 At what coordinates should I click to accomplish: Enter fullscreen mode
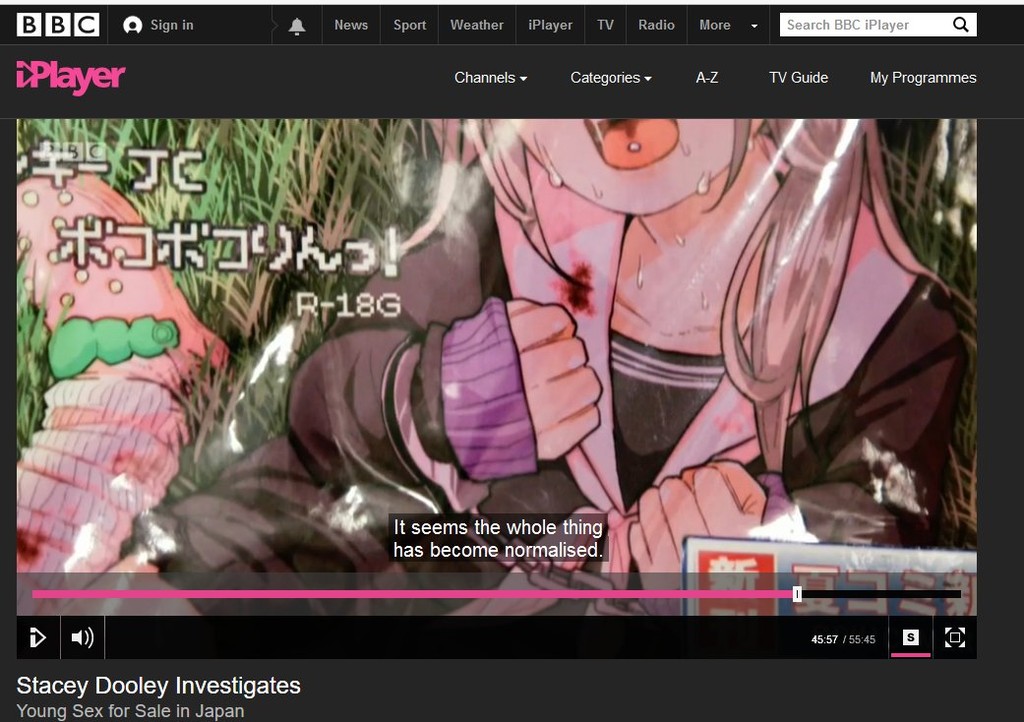[955, 637]
